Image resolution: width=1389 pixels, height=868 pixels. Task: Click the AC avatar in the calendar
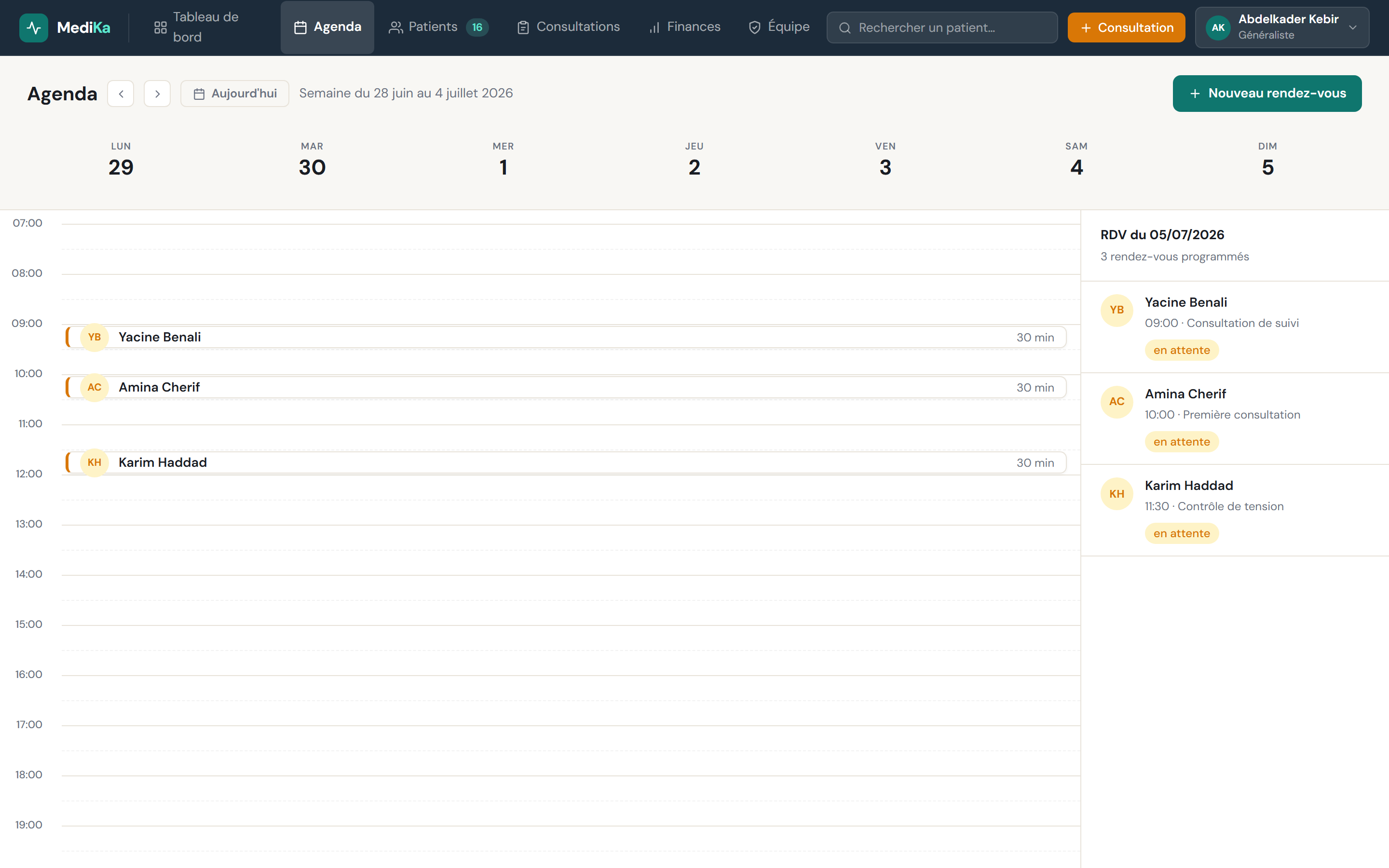tap(94, 388)
